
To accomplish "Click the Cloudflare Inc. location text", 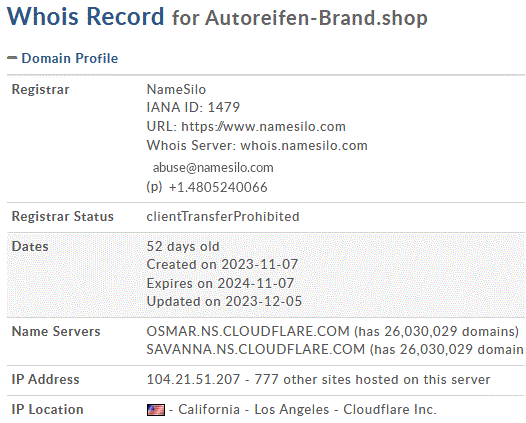I will pyautogui.click(x=389, y=409).
